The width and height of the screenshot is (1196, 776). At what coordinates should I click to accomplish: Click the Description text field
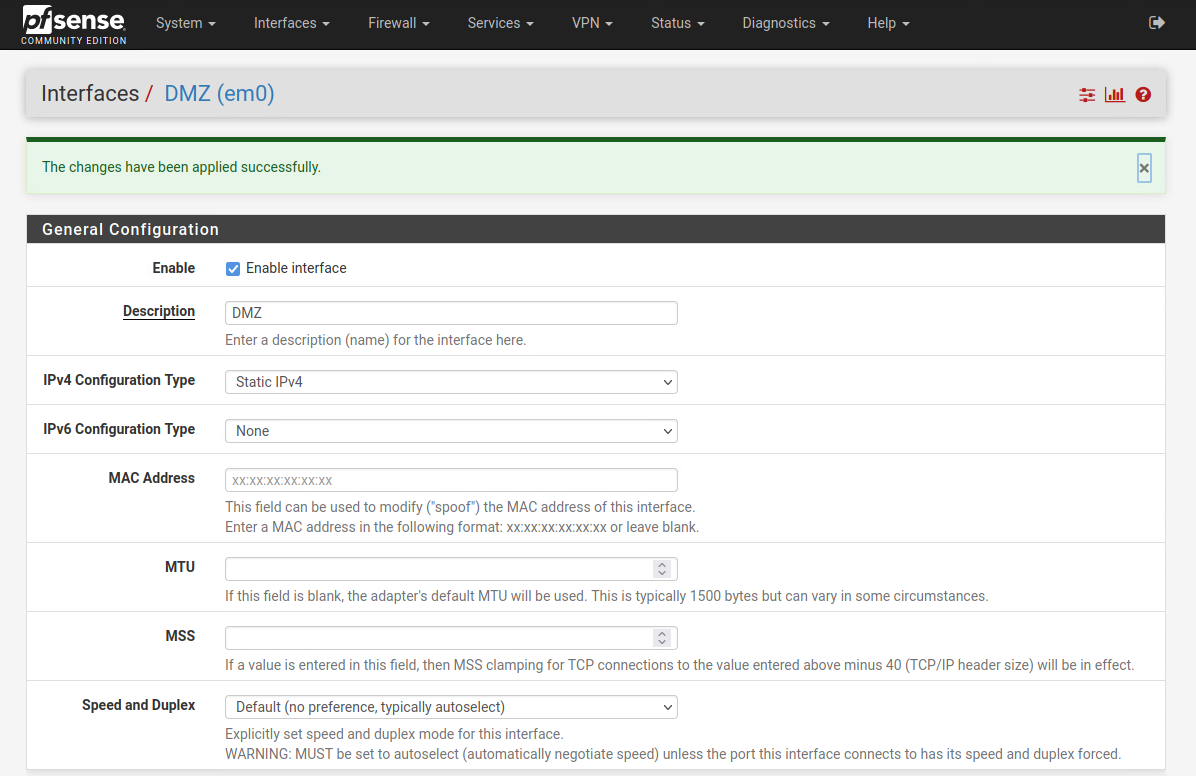[x=451, y=313]
